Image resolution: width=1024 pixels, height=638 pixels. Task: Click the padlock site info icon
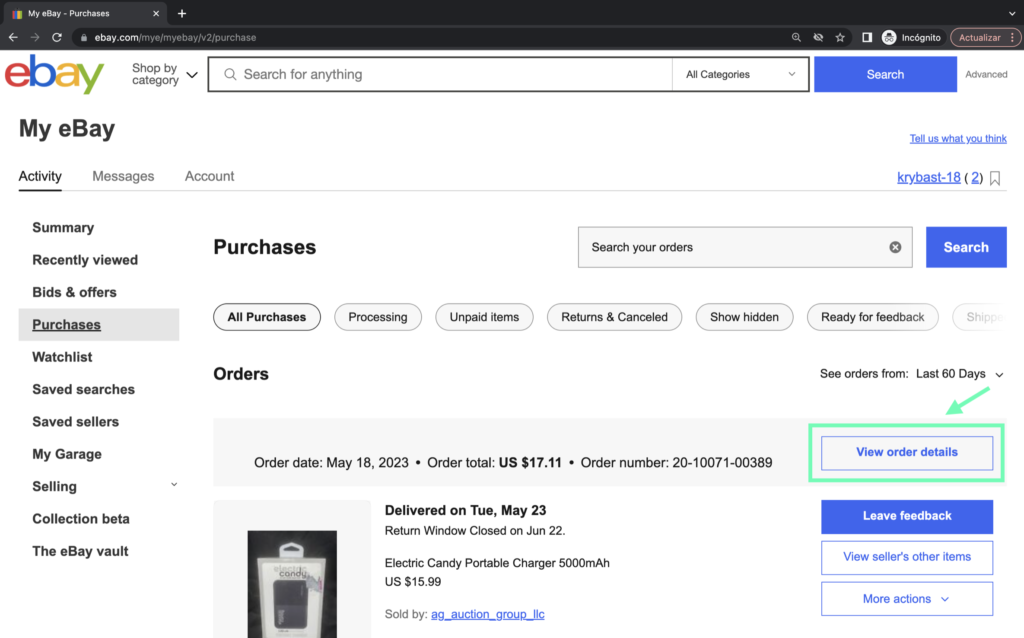point(84,37)
